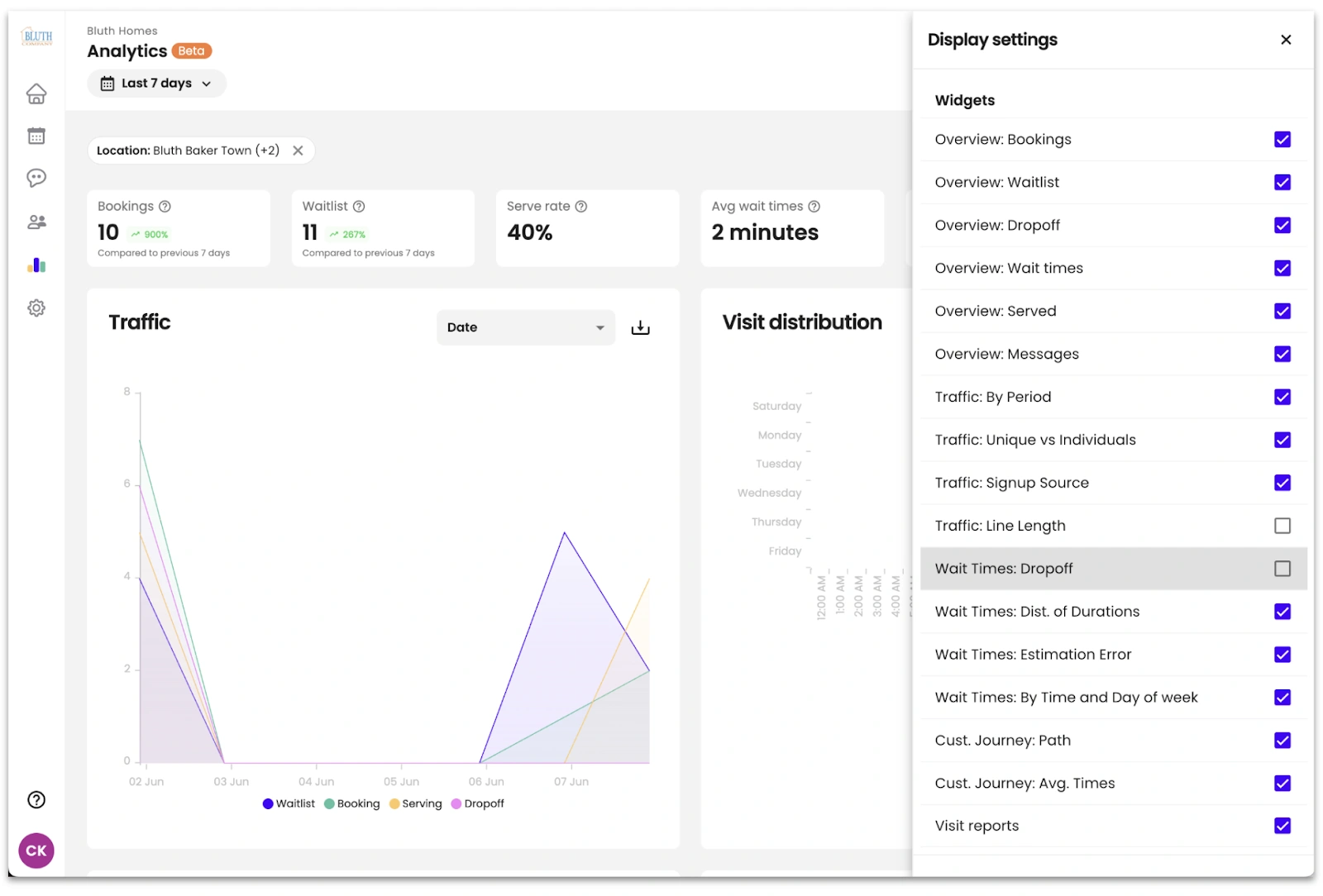Open the analytics bar chart icon
The width and height of the screenshot is (1323, 896).
pyautogui.click(x=36, y=265)
